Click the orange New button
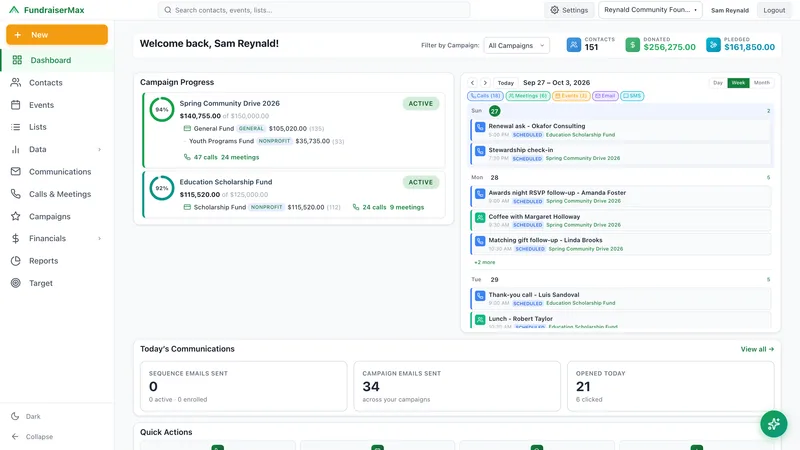Screen dimensions: 800x450 [57, 35]
